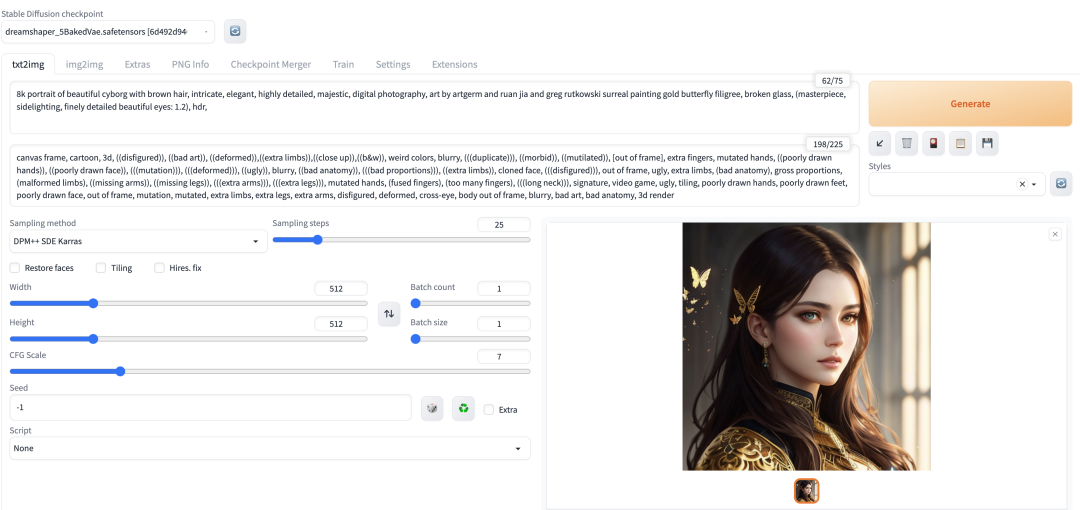
Task: Enable the Tiling option
Action: point(101,267)
